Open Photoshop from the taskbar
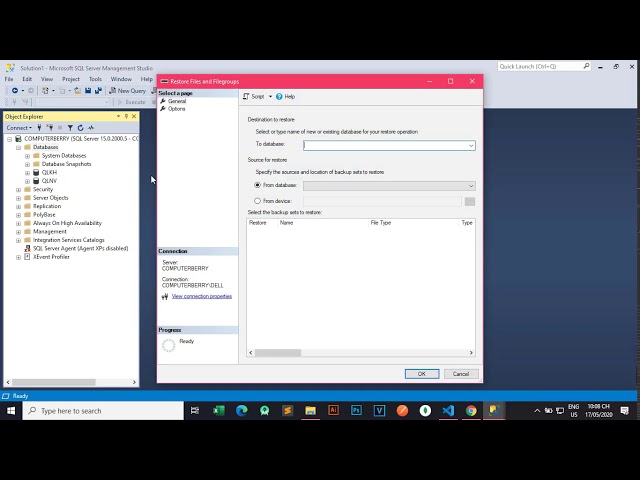640x480 pixels. click(x=356, y=411)
